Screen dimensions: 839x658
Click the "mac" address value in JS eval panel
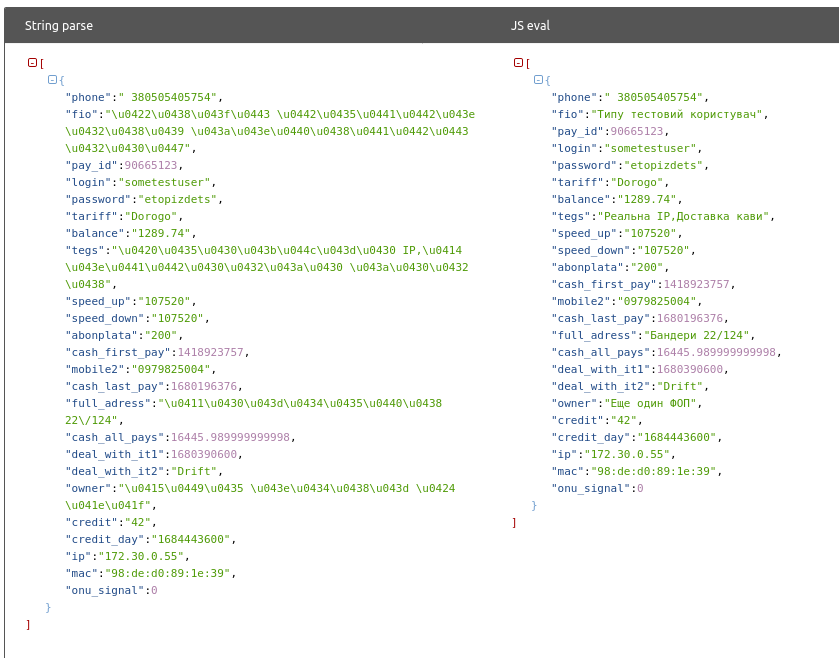pyautogui.click(x=657, y=471)
